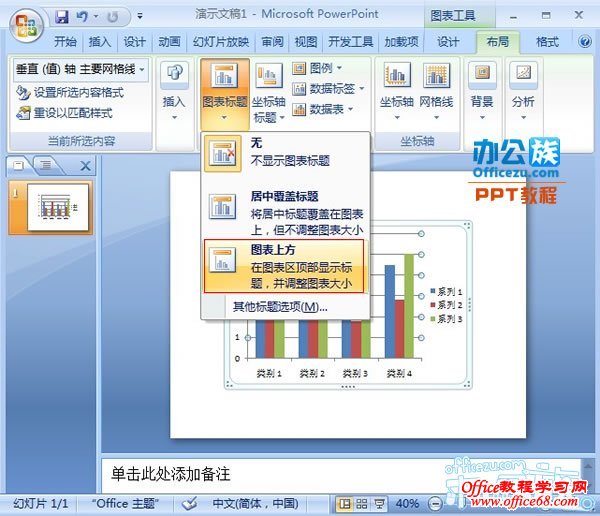Save the presentation via quick access

pos(62,16)
